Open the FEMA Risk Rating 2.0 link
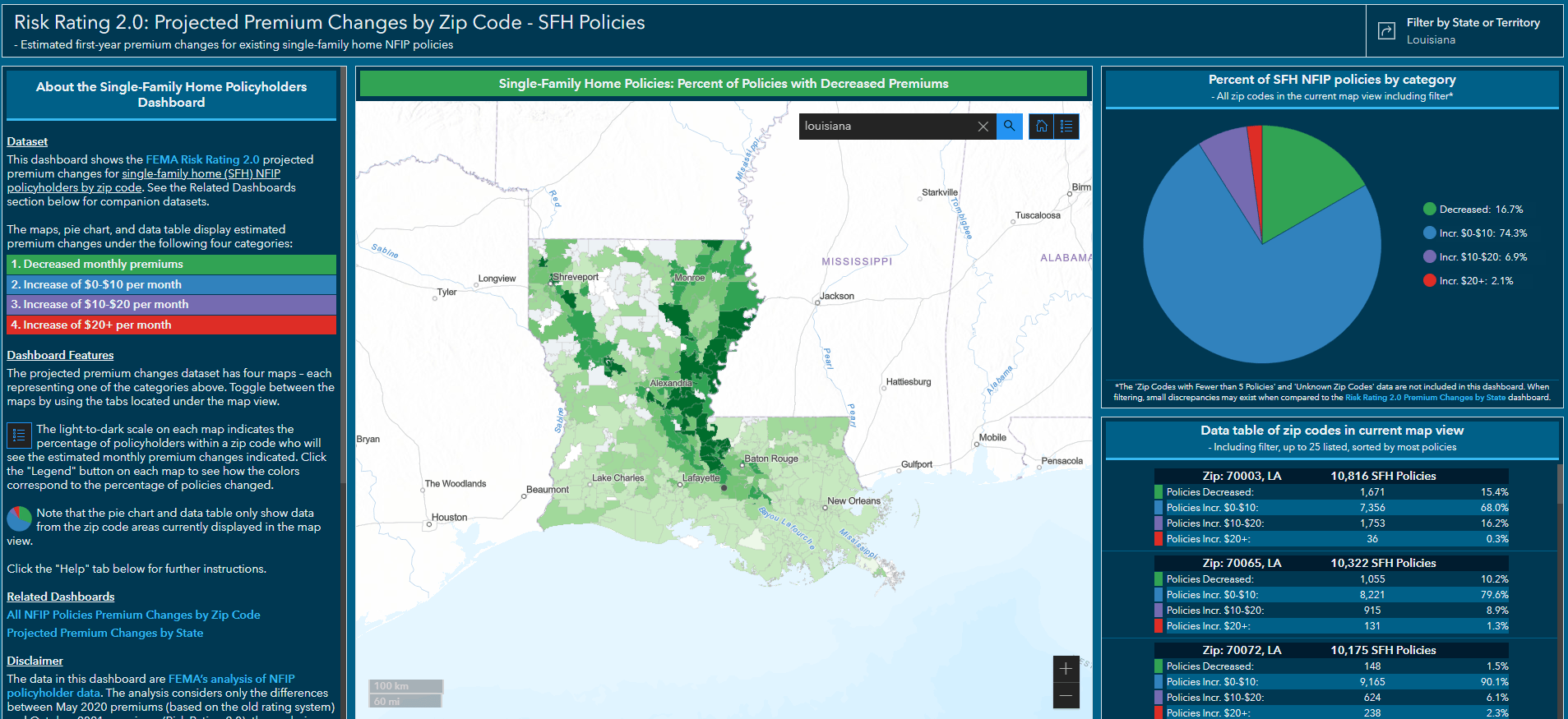 point(202,159)
